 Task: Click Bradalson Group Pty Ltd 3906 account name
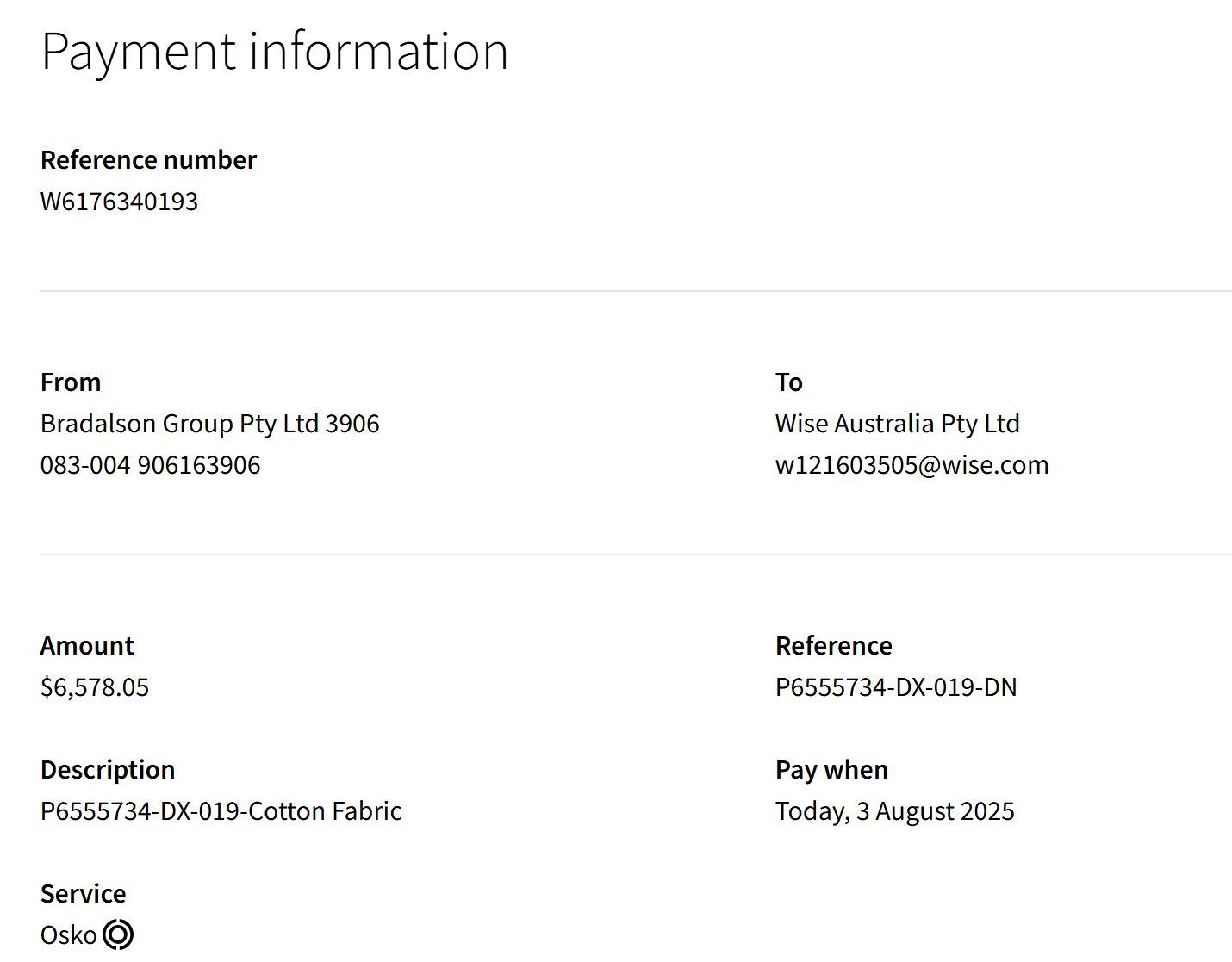click(x=210, y=424)
